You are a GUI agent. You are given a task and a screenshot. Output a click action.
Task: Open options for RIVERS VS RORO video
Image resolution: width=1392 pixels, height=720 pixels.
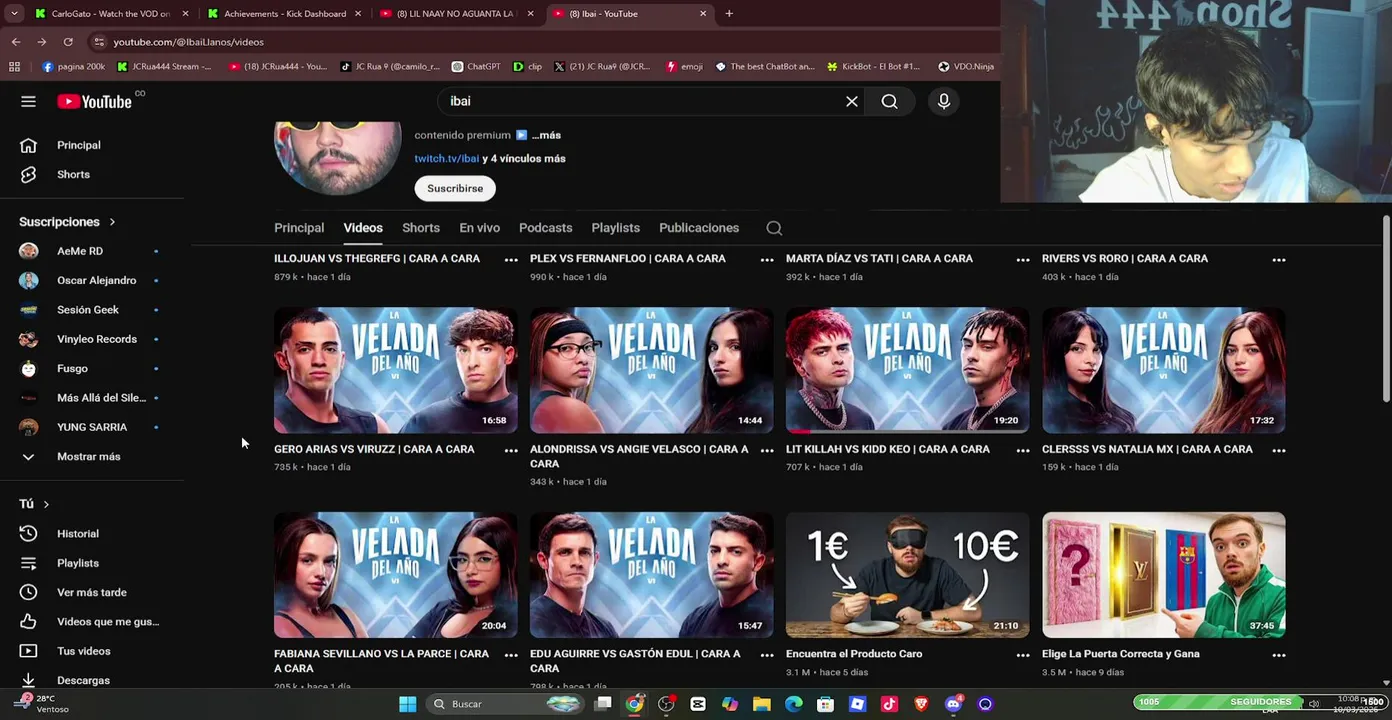coord(1279,259)
